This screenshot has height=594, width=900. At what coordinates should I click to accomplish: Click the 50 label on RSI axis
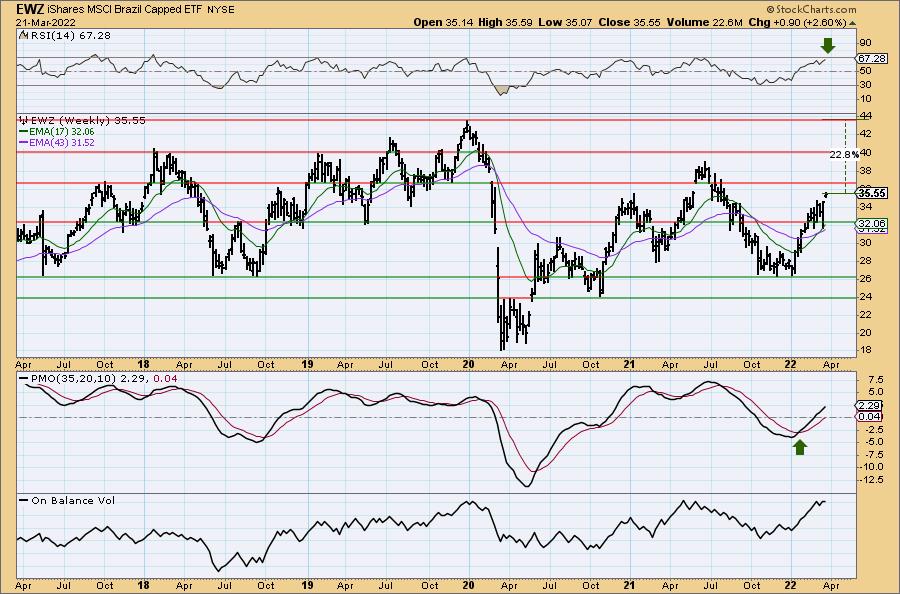point(866,71)
